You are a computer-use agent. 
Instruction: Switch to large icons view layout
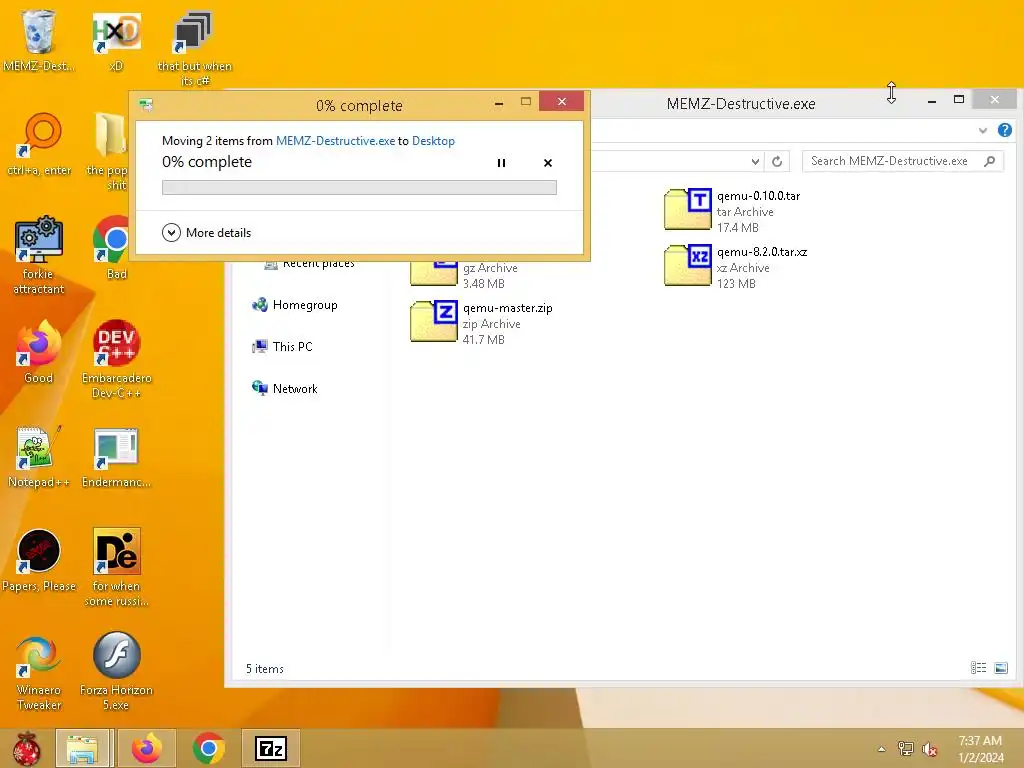1000,667
